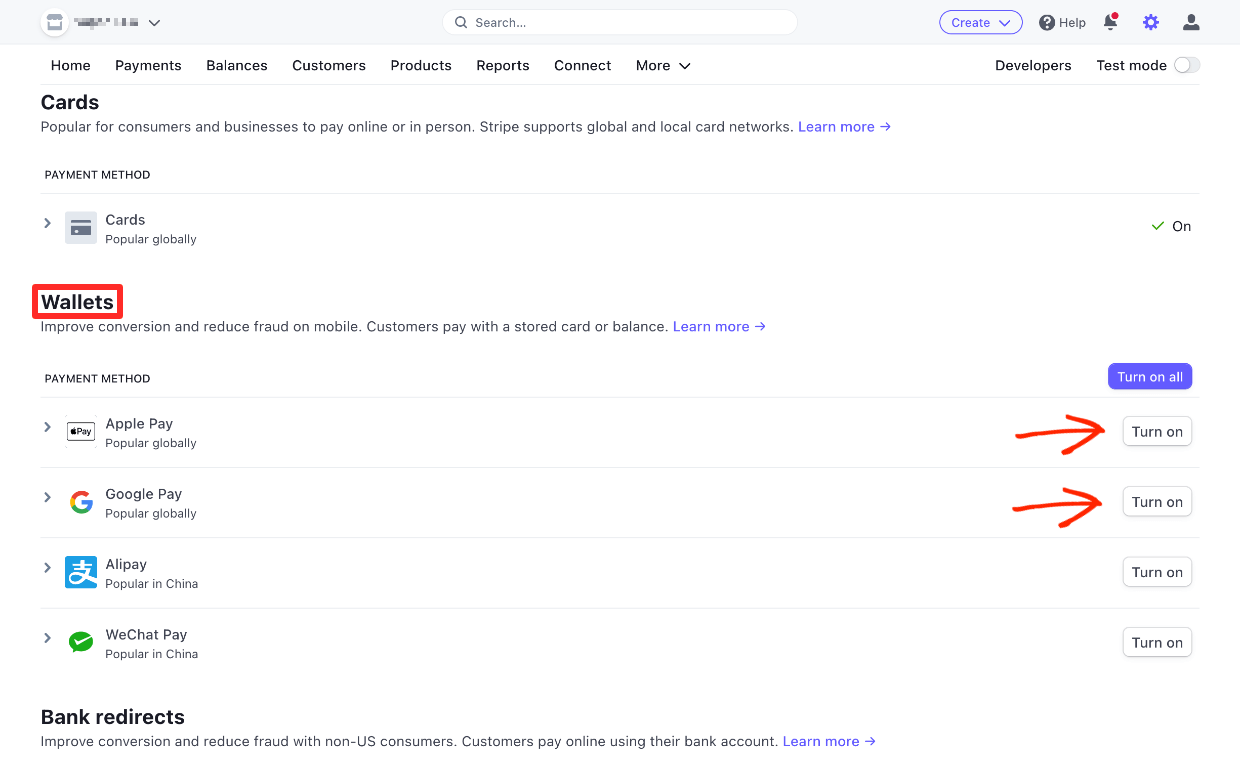Click the Google Pay name text
The height and width of the screenshot is (769, 1240).
tap(144, 494)
